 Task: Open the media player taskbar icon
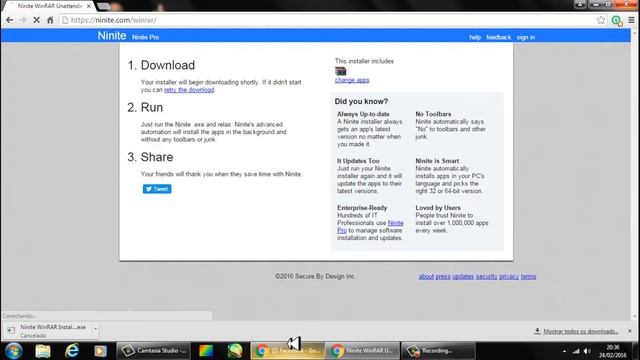coord(100,351)
